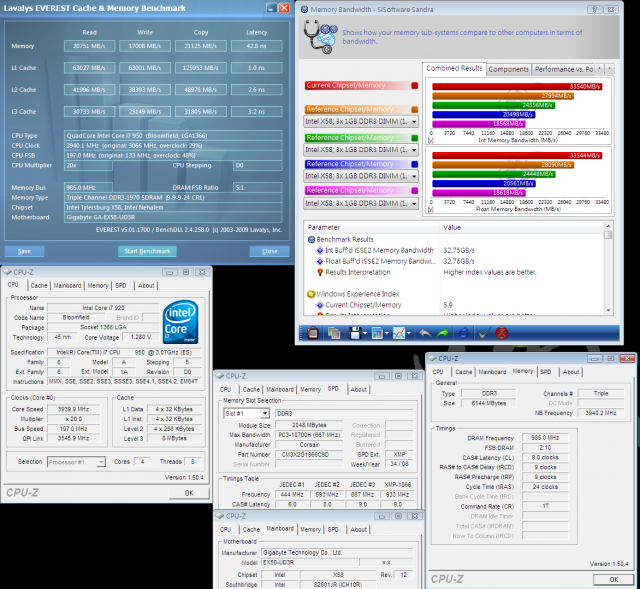Toggle the blue Reference Chipset/Memory square
The image size is (640, 589).
pyautogui.click(x=415, y=164)
